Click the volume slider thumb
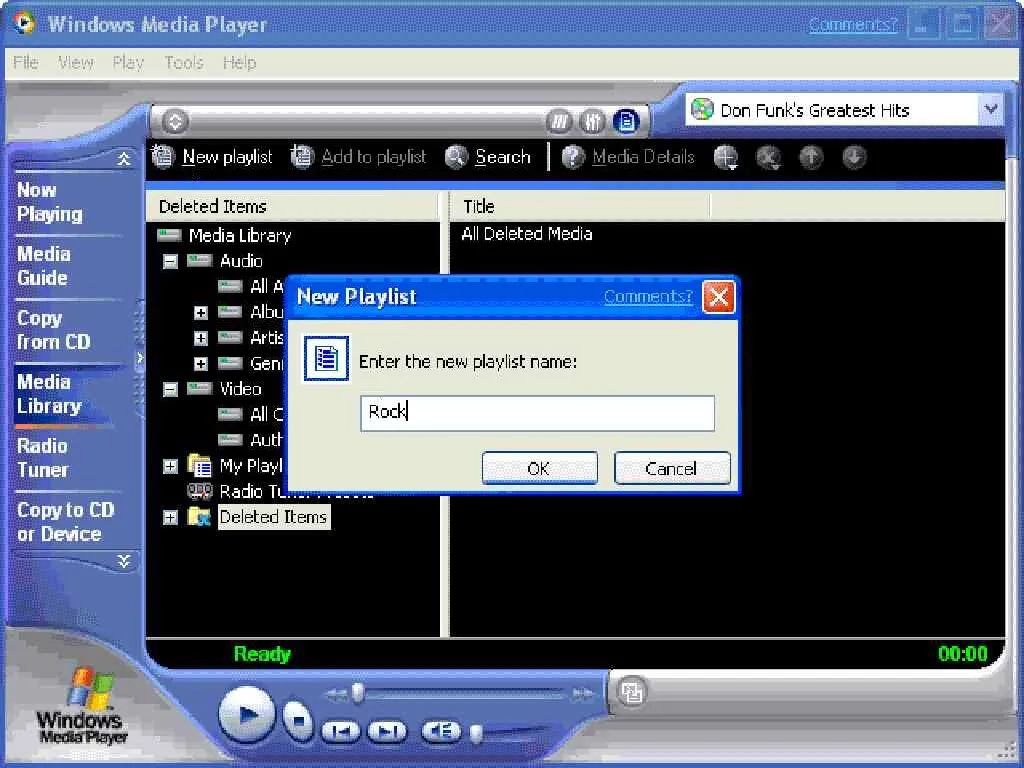1024x768 pixels. pyautogui.click(x=477, y=733)
